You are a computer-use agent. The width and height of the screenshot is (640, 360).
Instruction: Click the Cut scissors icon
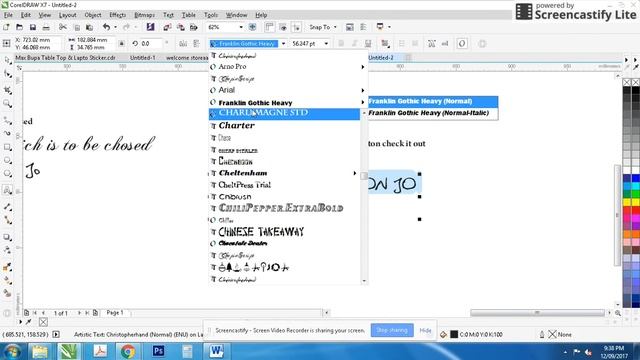pos(62,27)
